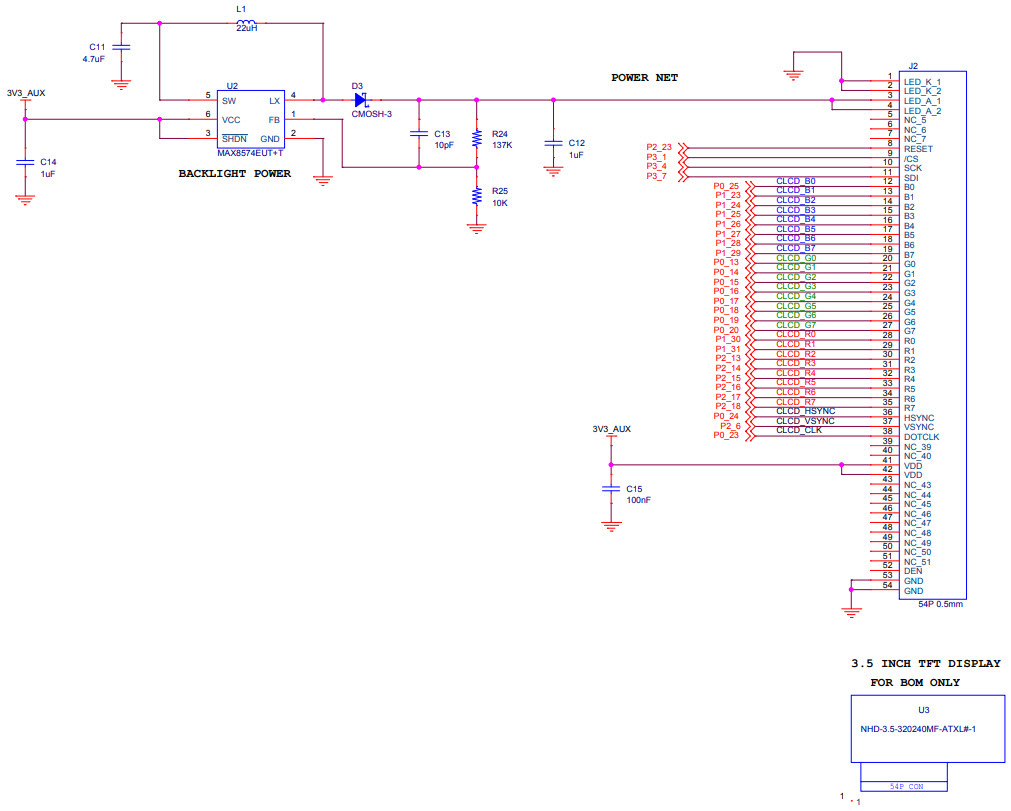This screenshot has width=1011, height=811.
Task: Select capacitor C15 100nF symbol
Action: (x=611, y=491)
